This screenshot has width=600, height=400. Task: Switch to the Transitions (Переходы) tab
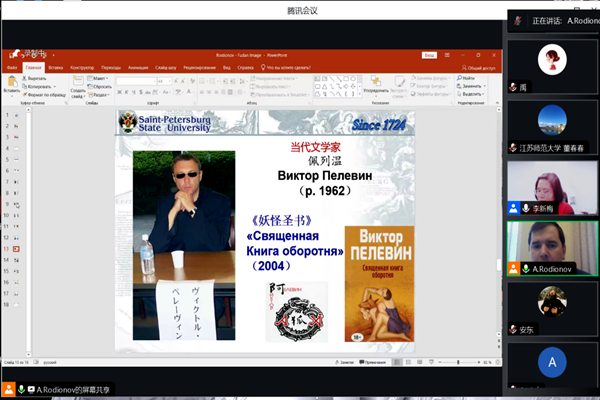[111, 68]
